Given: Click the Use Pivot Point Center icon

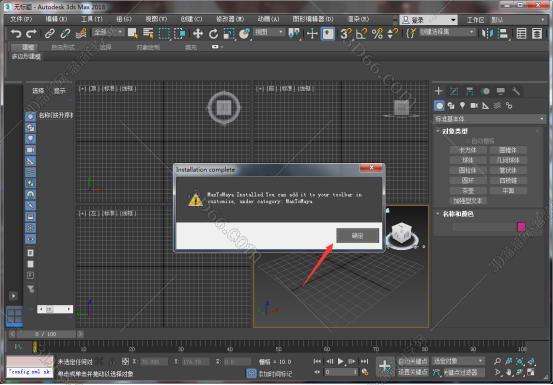Looking at the screenshot, I should click(294, 33).
